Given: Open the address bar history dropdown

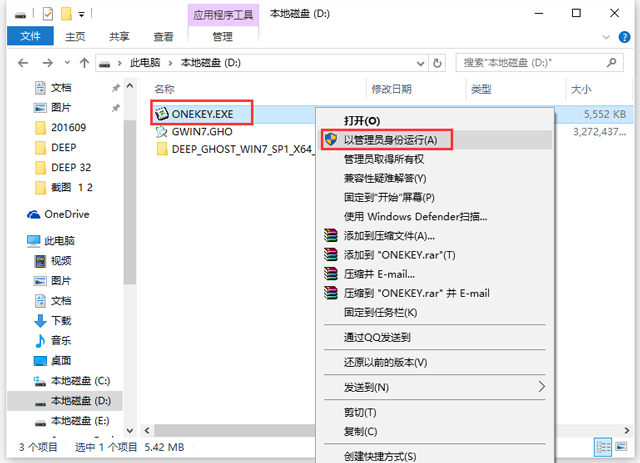Looking at the screenshot, I should point(420,63).
